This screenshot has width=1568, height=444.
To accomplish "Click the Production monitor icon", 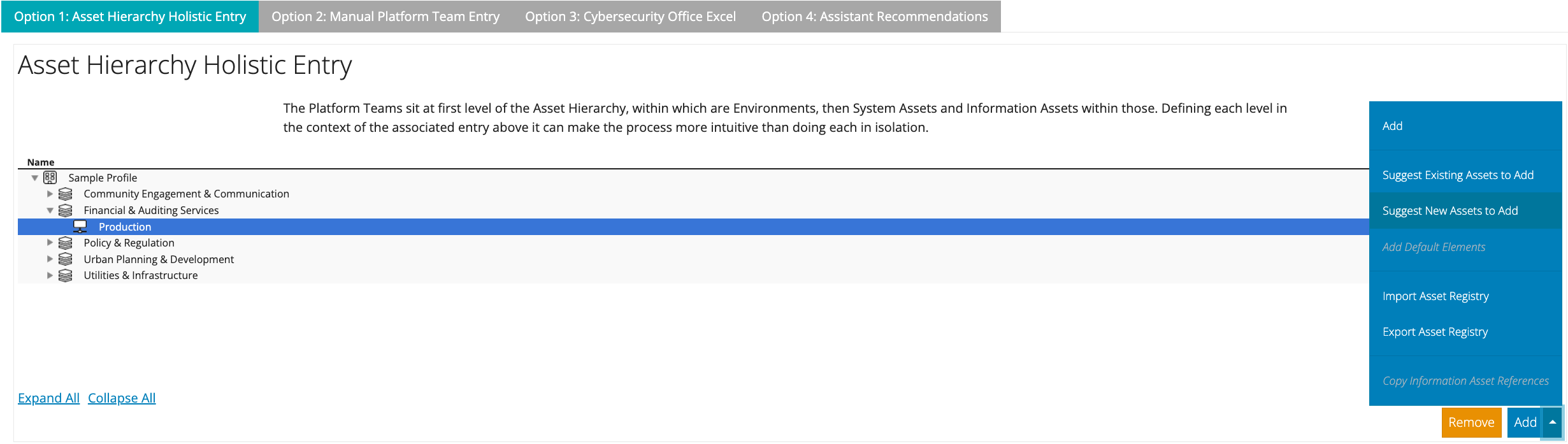I will [x=80, y=227].
